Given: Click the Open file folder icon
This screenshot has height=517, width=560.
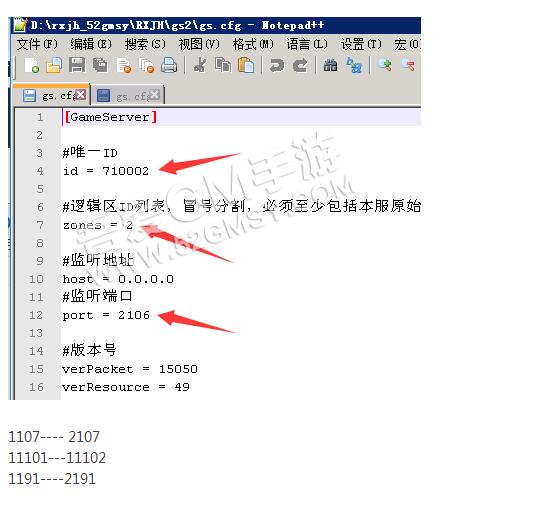Looking at the screenshot, I should point(54,66).
